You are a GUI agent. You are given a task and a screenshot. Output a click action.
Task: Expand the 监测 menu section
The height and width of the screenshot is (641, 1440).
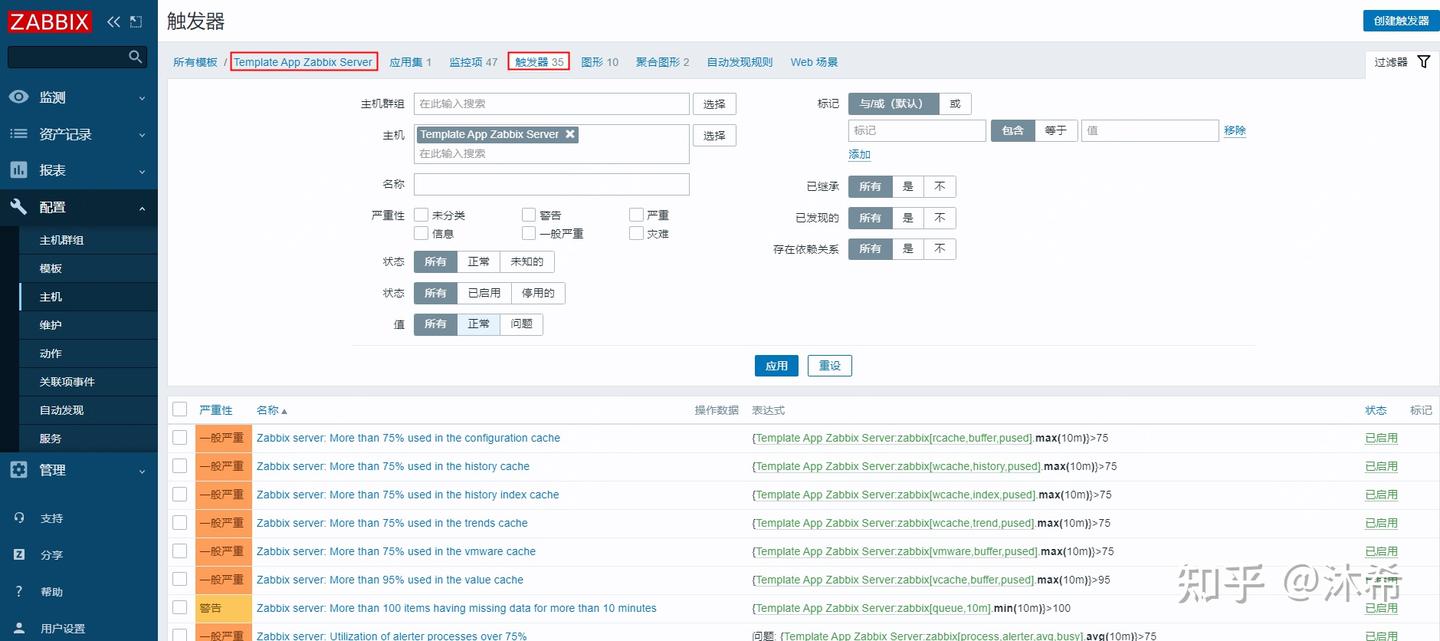(x=79, y=97)
